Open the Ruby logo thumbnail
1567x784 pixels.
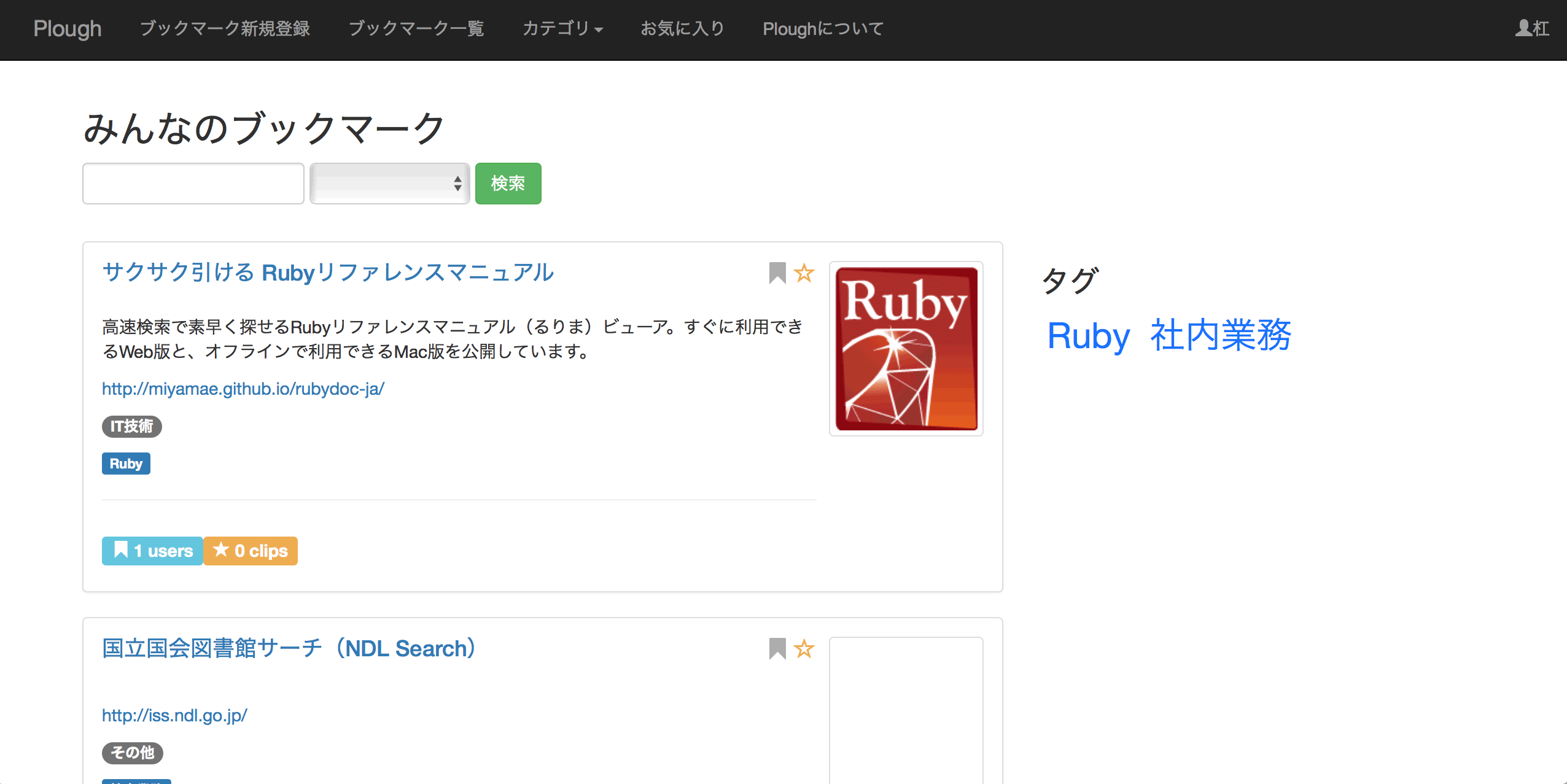point(906,349)
